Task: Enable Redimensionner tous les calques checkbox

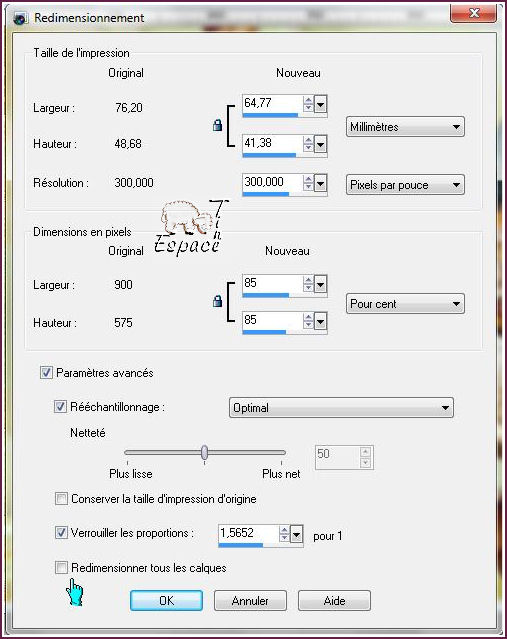Action: pyautogui.click(x=61, y=567)
